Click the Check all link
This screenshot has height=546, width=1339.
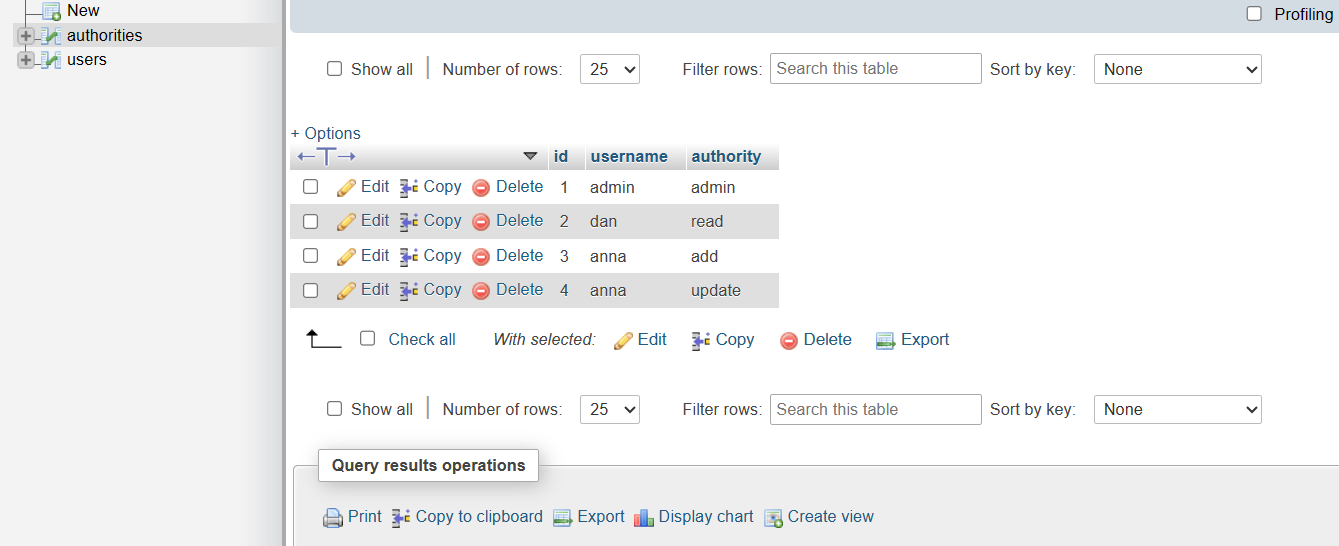(421, 339)
